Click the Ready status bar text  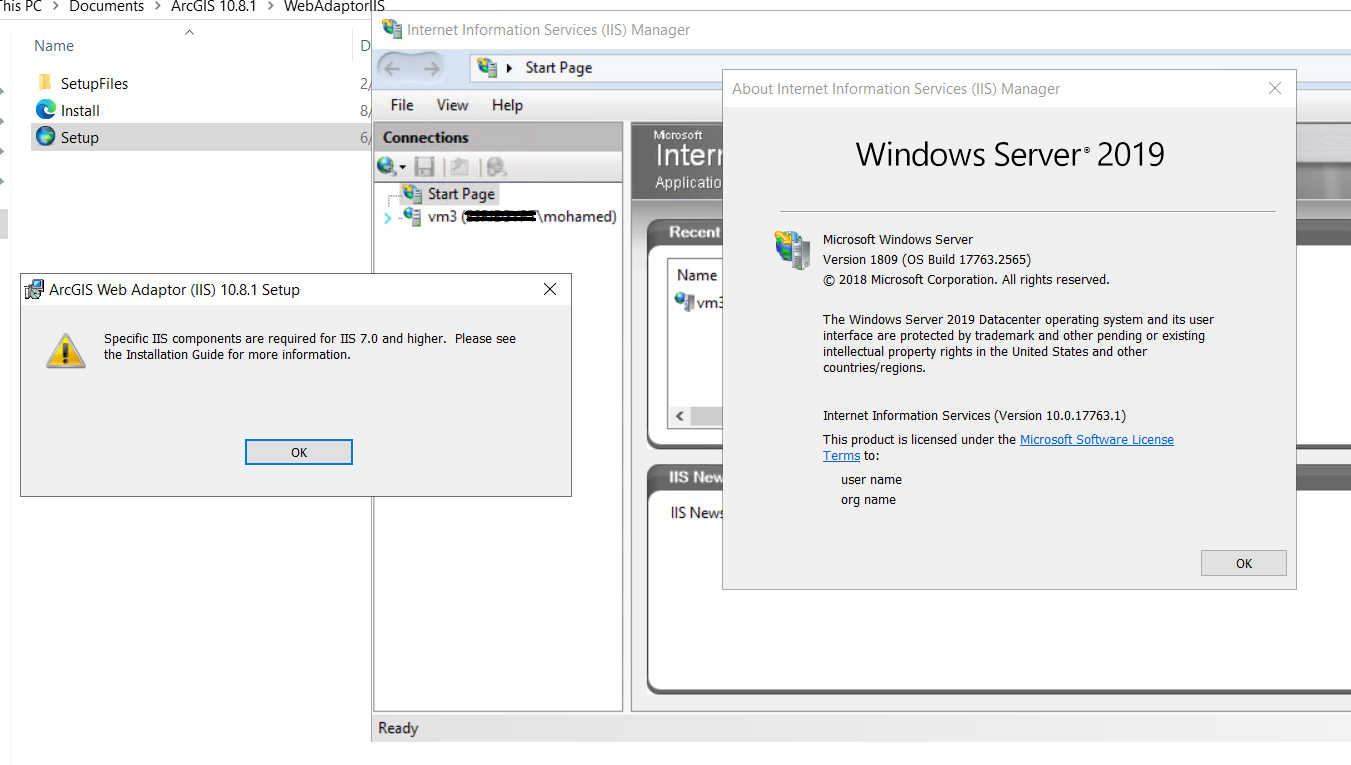tap(398, 728)
